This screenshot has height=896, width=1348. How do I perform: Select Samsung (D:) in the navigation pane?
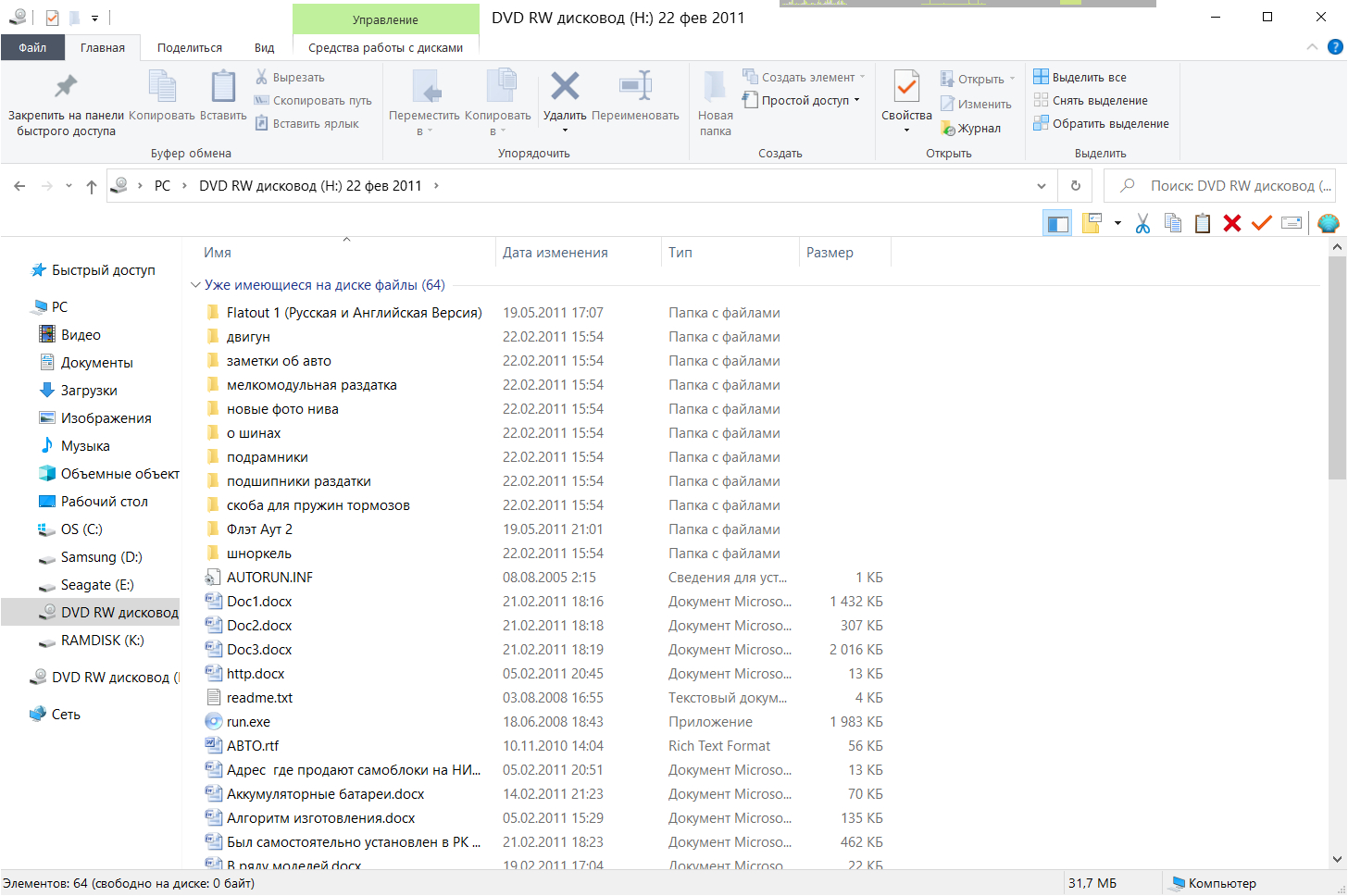[102, 557]
